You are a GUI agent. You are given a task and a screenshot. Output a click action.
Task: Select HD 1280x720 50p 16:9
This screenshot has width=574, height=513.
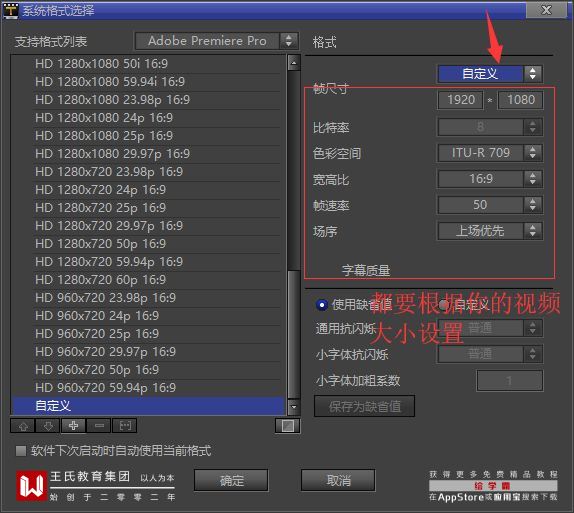(x=148, y=244)
